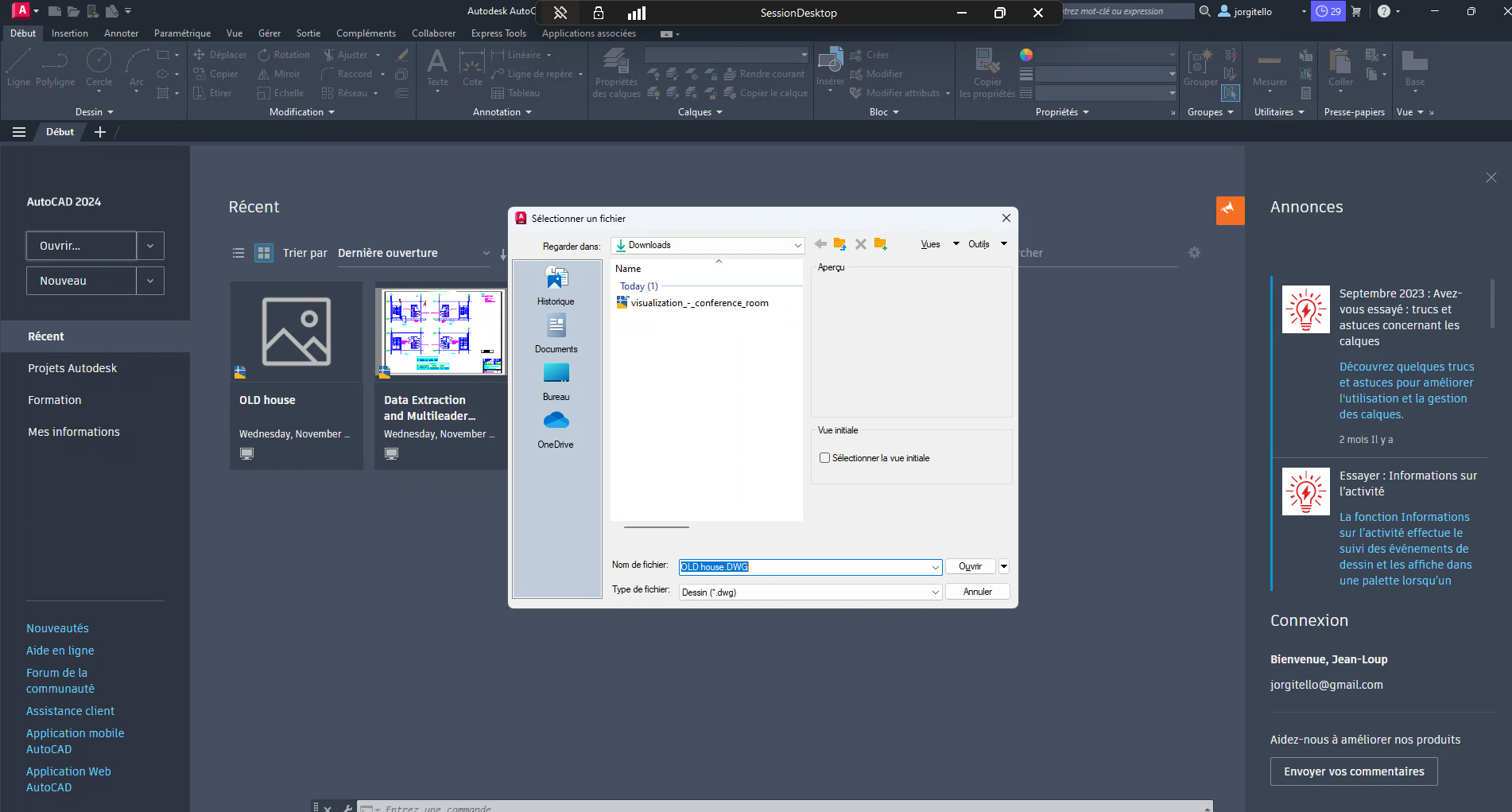
Task: Click Name column header in file list
Action: point(628,269)
